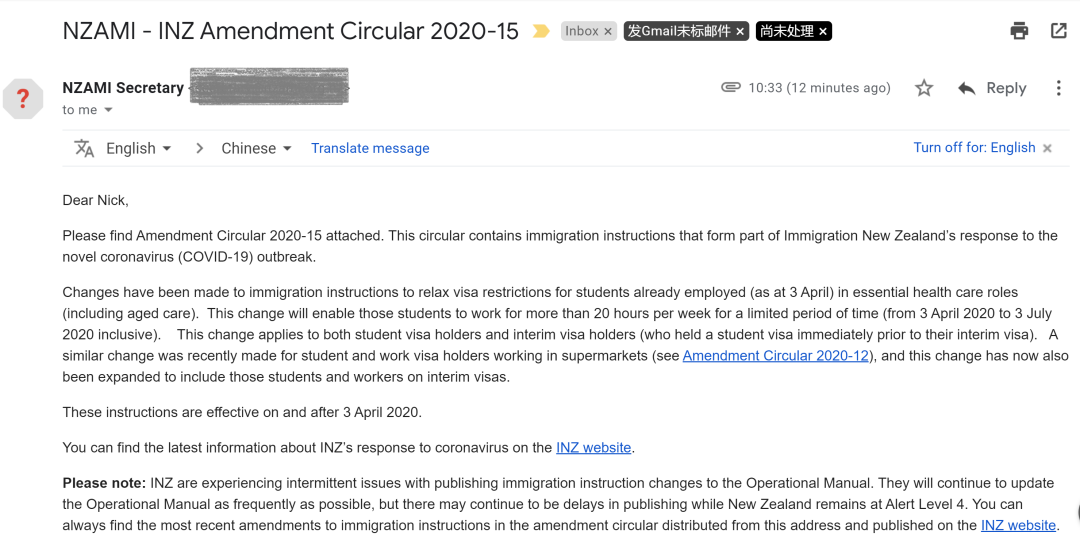Remove the Inbox label
The width and height of the screenshot is (1080, 536).
tap(608, 32)
